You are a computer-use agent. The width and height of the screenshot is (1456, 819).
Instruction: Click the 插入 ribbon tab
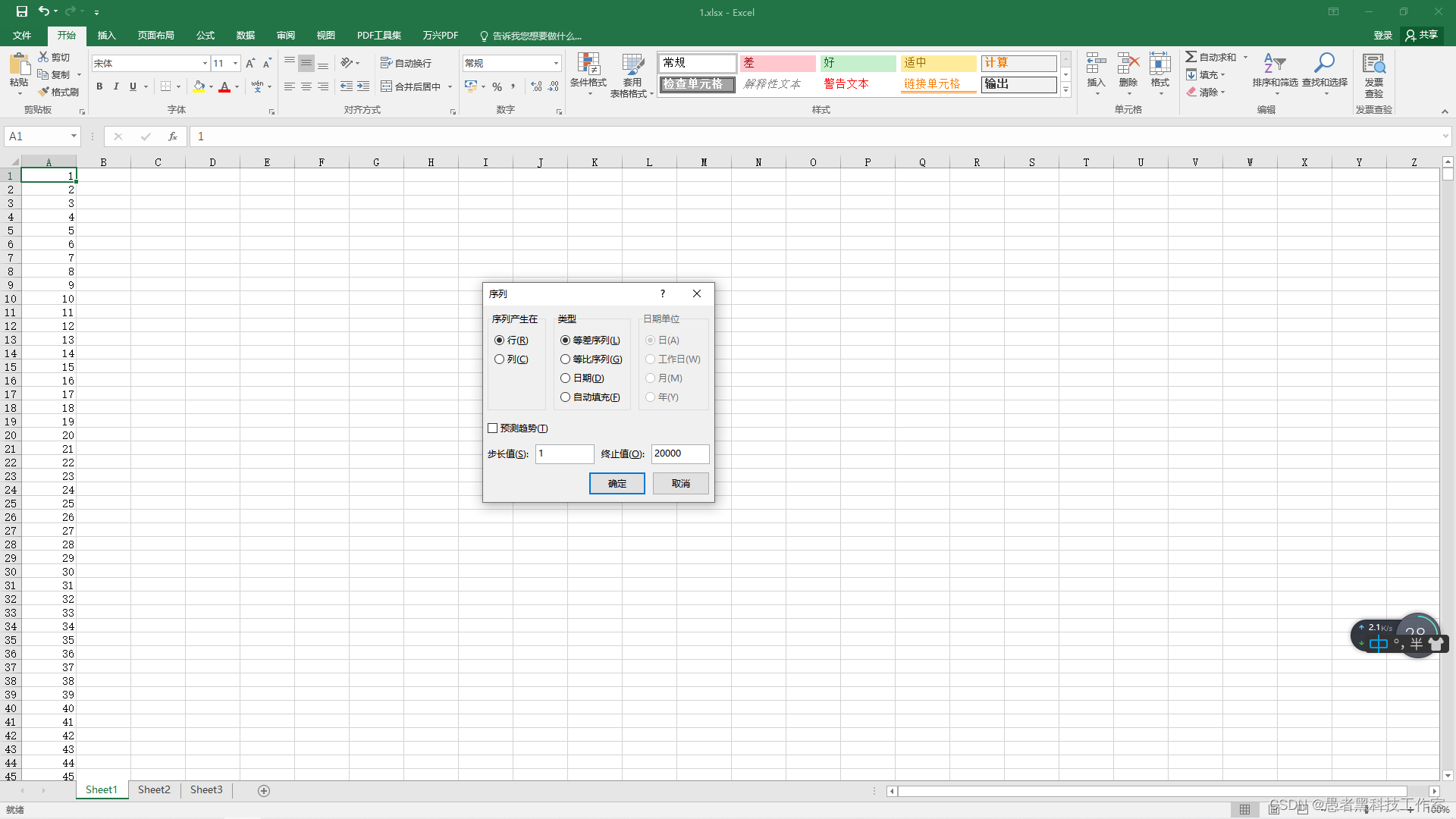107,36
